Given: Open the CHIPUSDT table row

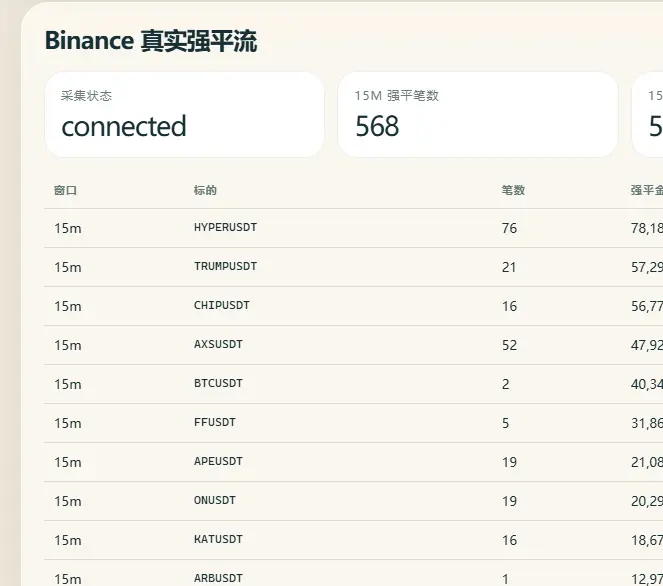Looking at the screenshot, I should click(353, 306).
